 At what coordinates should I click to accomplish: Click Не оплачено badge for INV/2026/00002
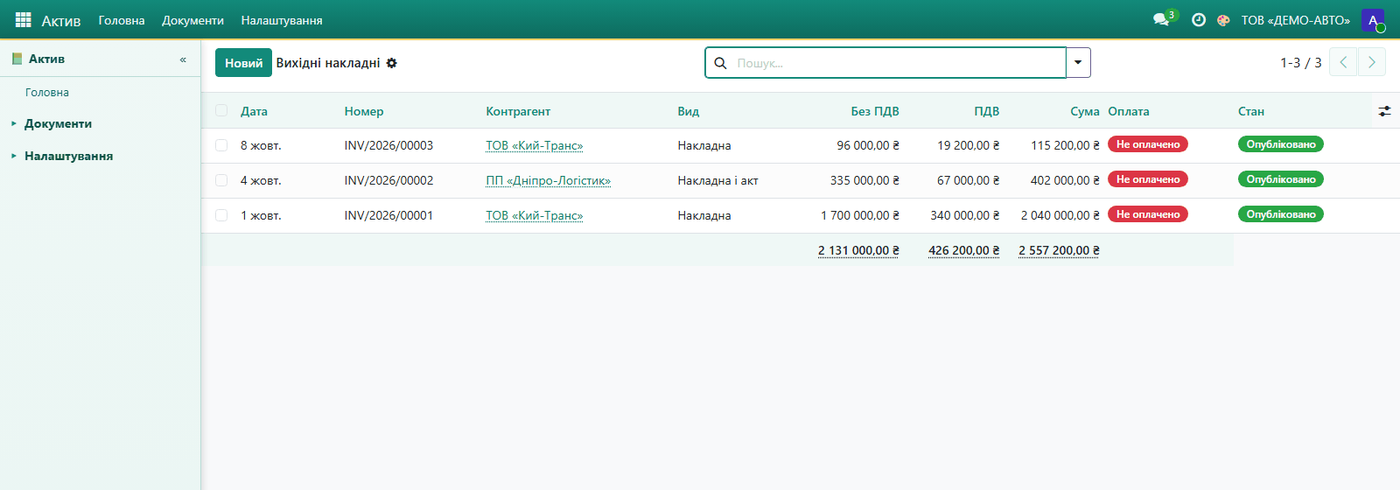tap(1148, 180)
